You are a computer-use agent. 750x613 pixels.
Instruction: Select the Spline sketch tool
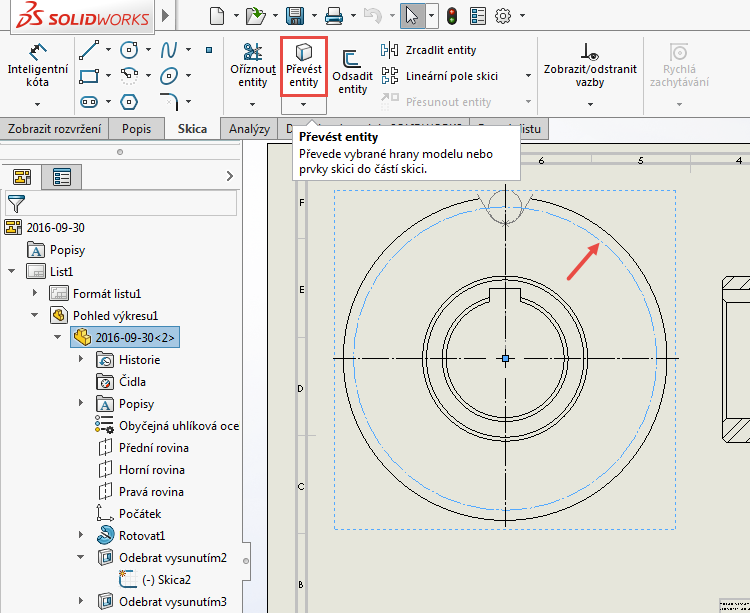169,50
